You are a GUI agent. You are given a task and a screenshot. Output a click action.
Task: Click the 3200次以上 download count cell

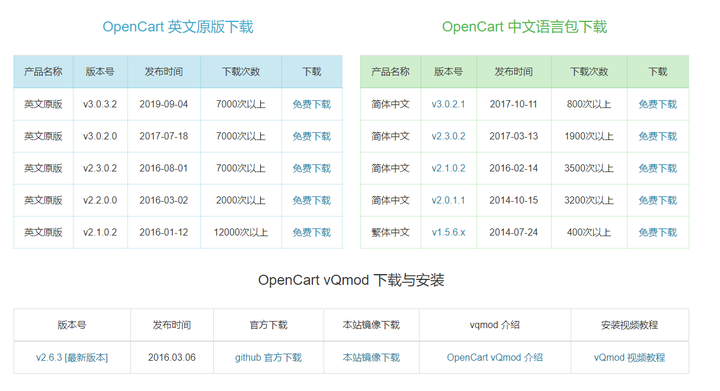(589, 201)
